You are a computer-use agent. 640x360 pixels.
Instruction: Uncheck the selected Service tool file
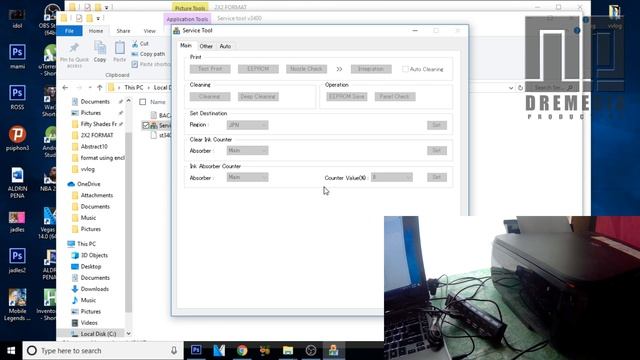145,125
